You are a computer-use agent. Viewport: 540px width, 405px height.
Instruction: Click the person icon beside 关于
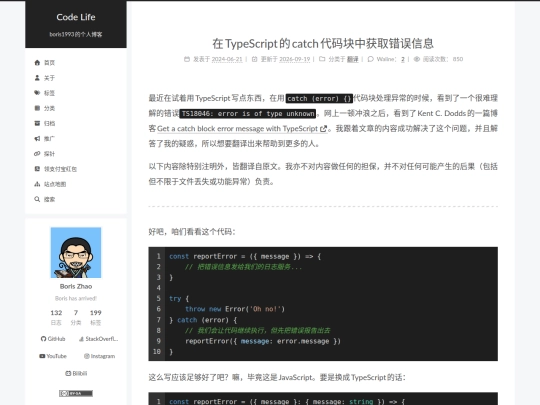click(x=37, y=78)
